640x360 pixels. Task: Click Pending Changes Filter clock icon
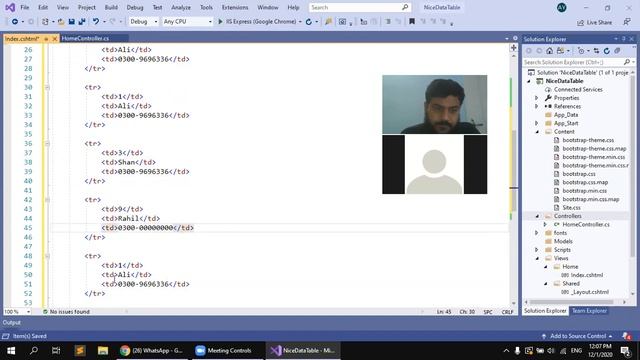pyautogui.click(x=581, y=51)
